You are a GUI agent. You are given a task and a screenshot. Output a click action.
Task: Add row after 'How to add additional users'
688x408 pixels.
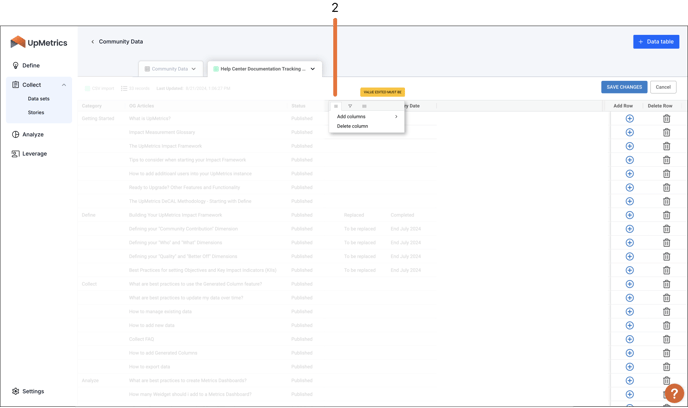tap(630, 174)
